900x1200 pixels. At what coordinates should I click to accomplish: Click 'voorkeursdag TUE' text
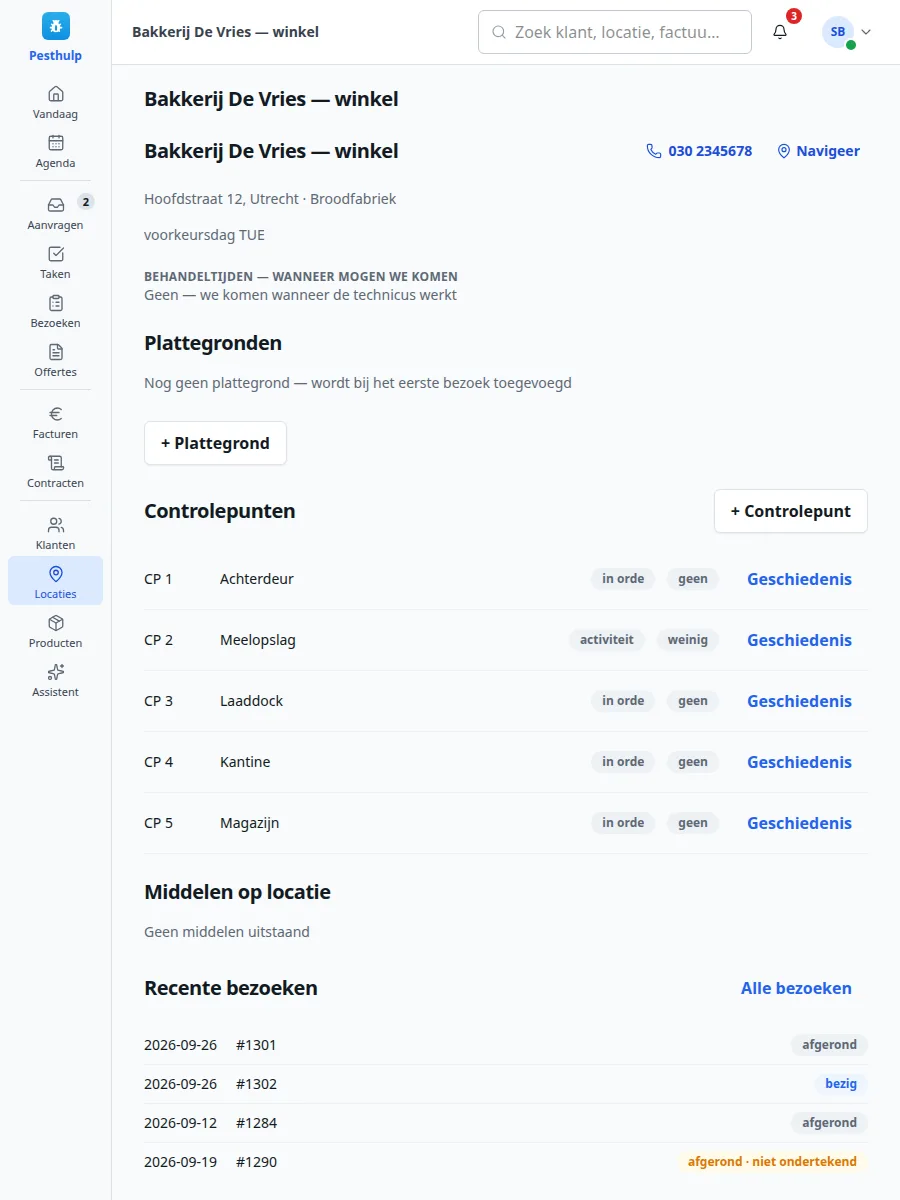[204, 235]
